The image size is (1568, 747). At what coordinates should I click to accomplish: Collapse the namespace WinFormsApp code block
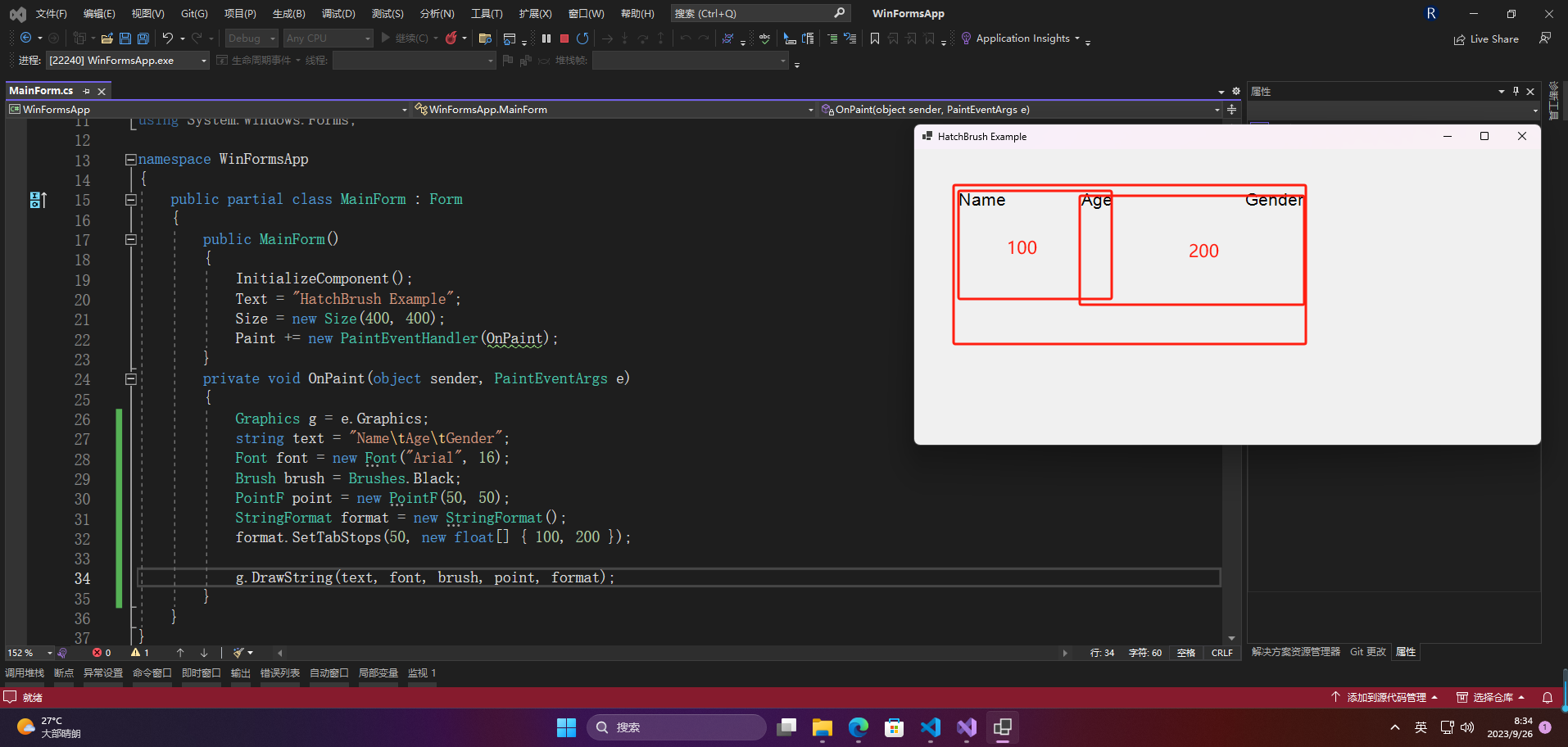[x=130, y=160]
